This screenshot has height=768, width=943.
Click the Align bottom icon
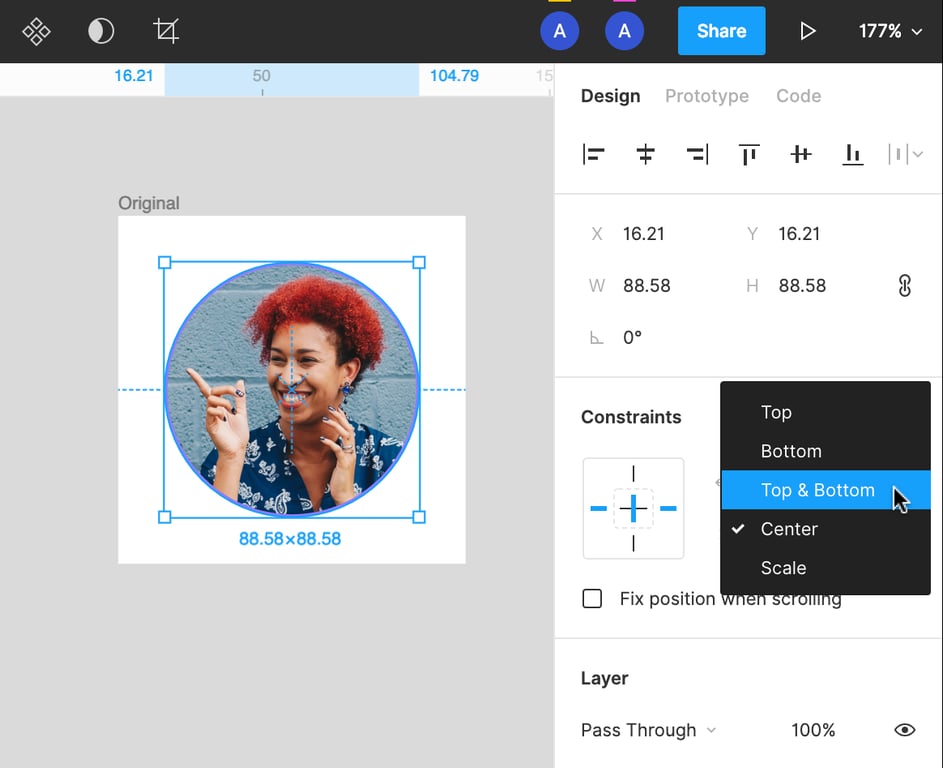pyautogui.click(x=852, y=154)
